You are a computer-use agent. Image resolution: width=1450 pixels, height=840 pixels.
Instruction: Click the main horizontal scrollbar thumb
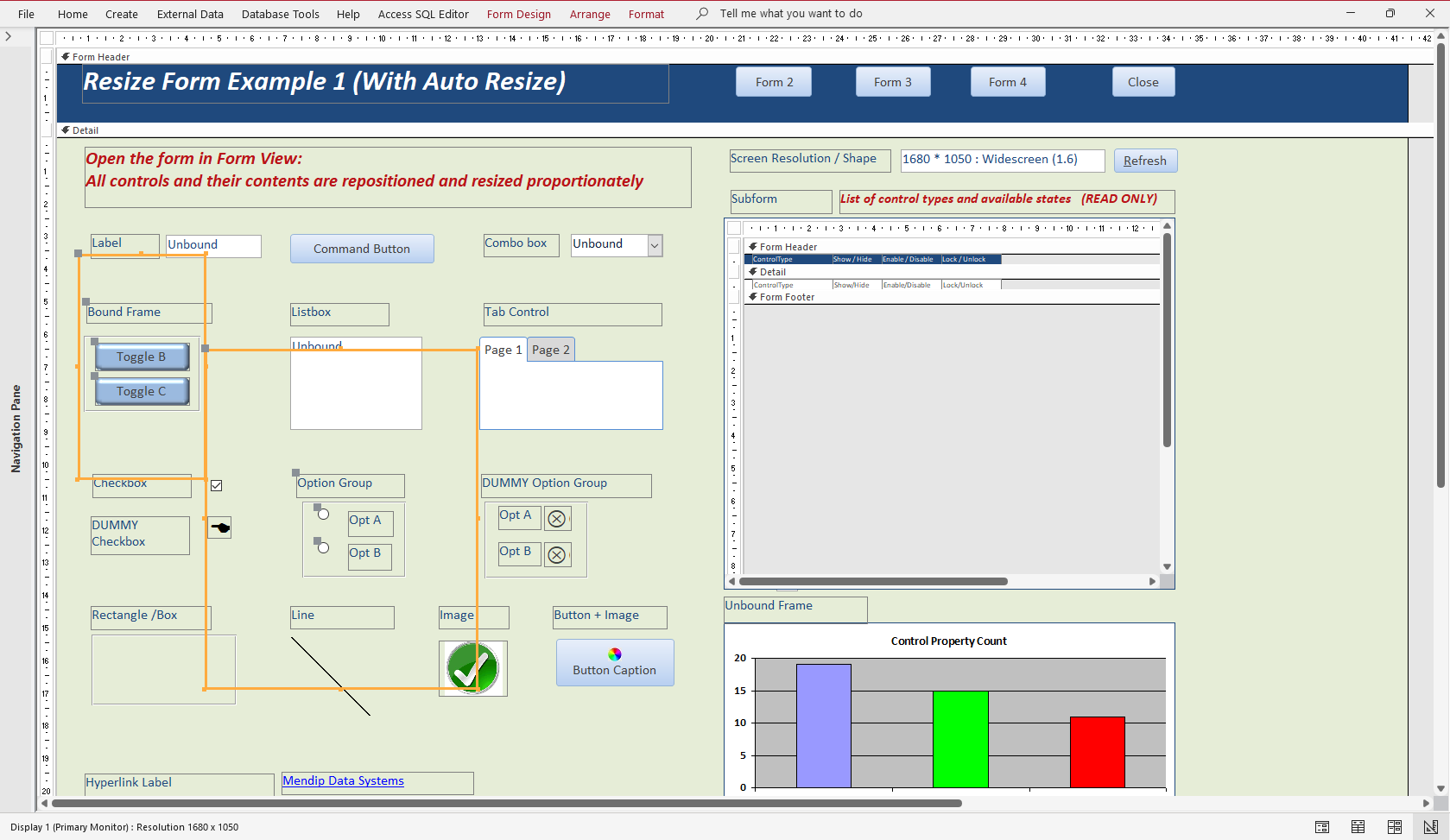tap(507, 803)
